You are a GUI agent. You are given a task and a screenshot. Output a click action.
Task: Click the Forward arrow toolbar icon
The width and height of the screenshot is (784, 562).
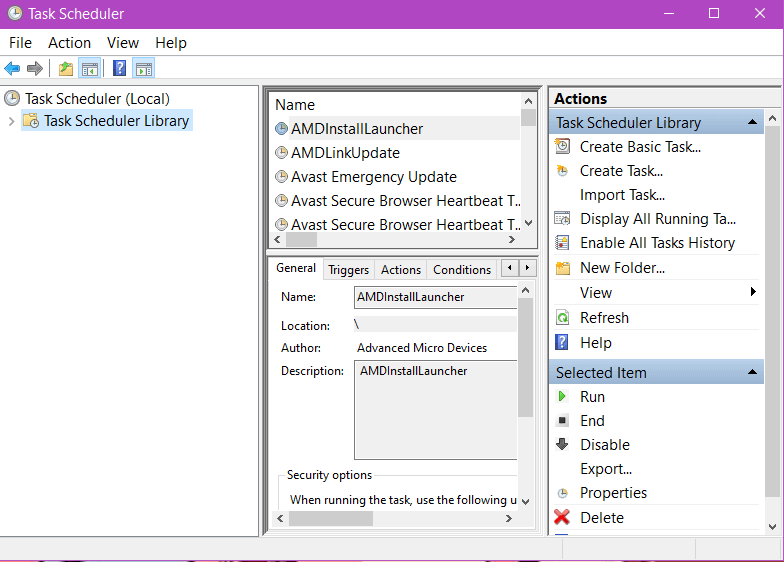pos(34,68)
